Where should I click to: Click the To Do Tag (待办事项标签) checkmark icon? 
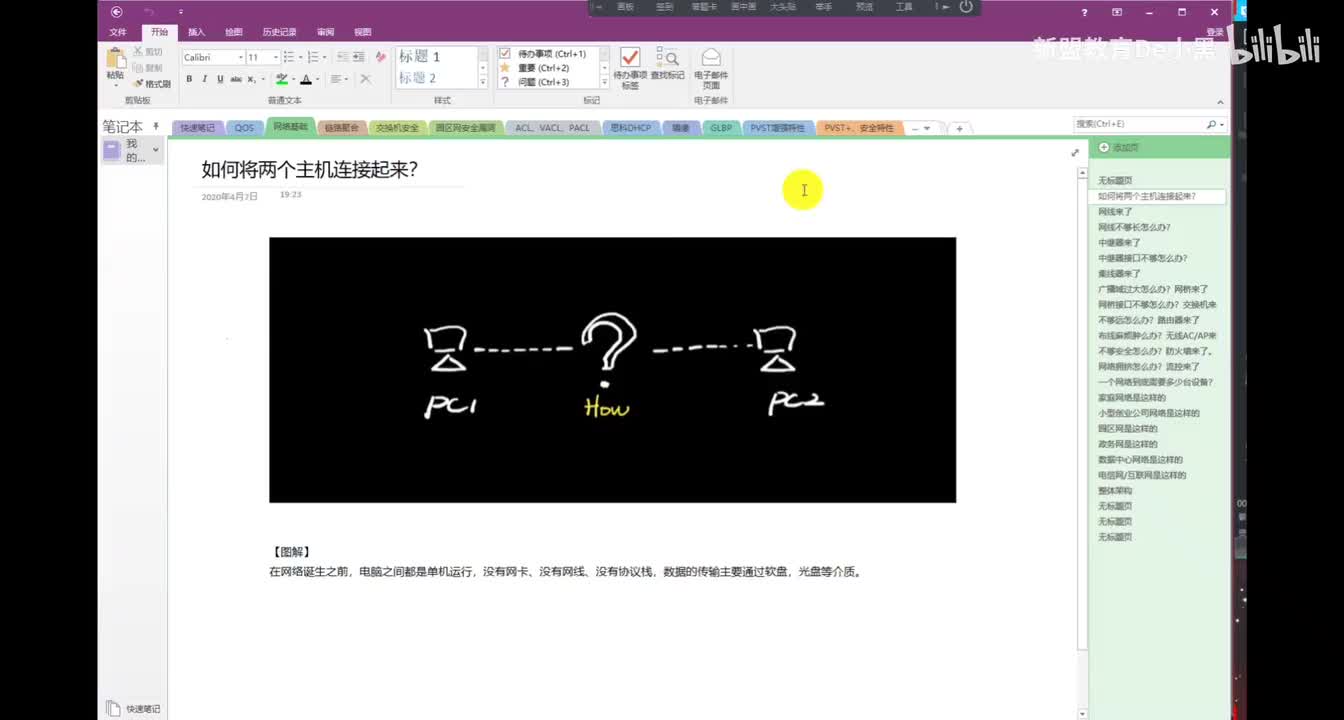click(630, 58)
